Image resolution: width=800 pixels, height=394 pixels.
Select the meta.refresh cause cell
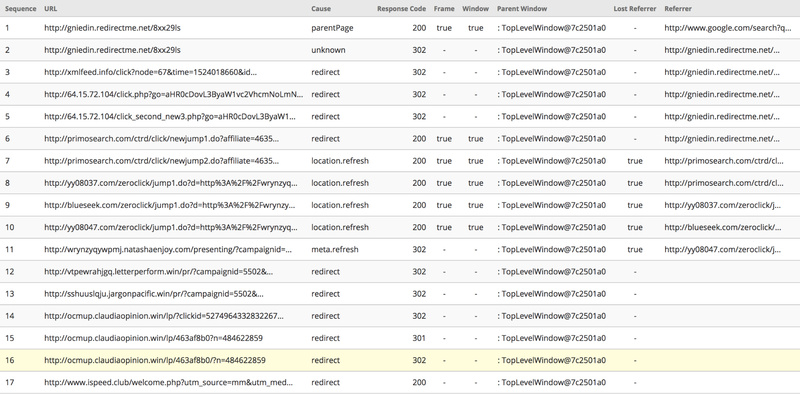[x=335, y=250]
